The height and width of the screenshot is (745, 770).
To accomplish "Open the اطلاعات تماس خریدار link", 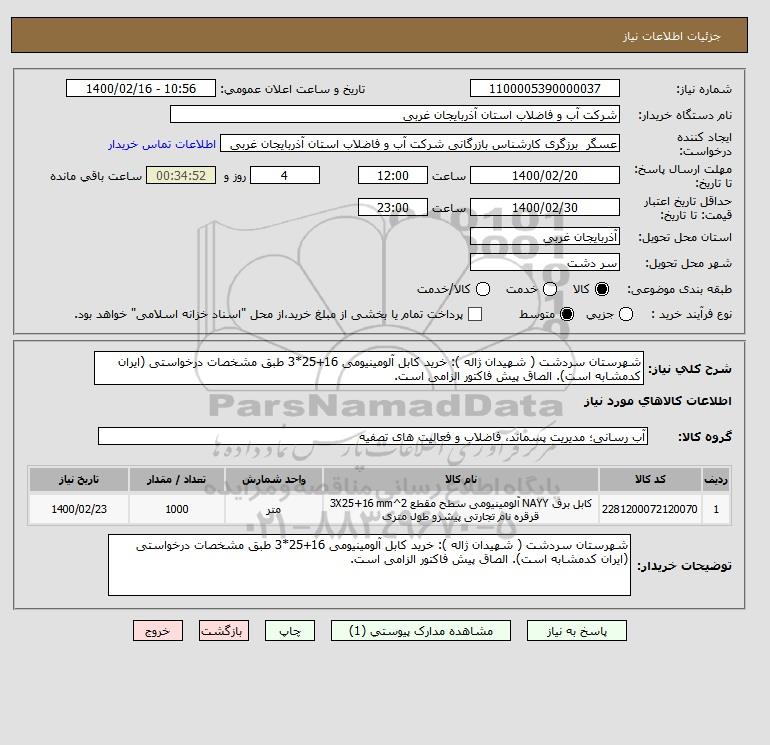I will click(x=162, y=144).
